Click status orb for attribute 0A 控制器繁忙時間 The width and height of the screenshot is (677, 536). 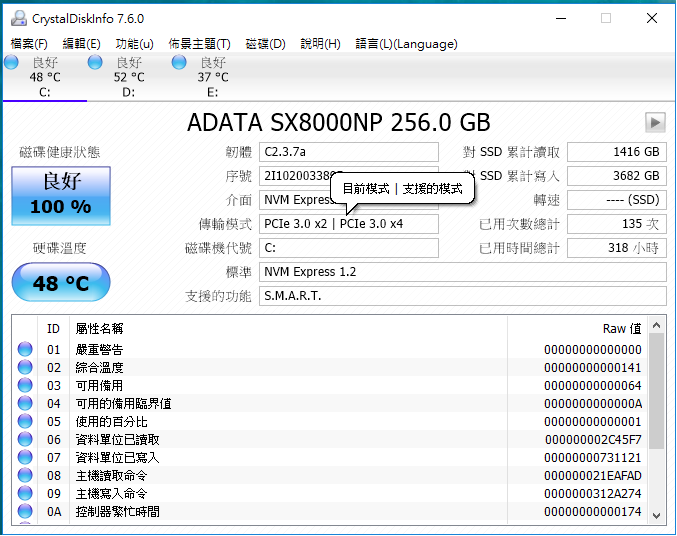(25, 511)
